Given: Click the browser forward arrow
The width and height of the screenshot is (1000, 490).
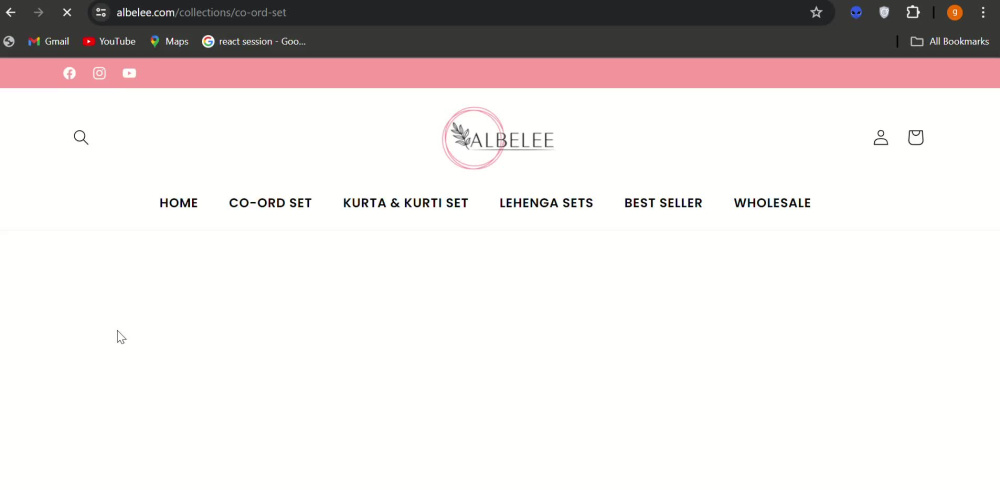Looking at the screenshot, I should point(39,12).
